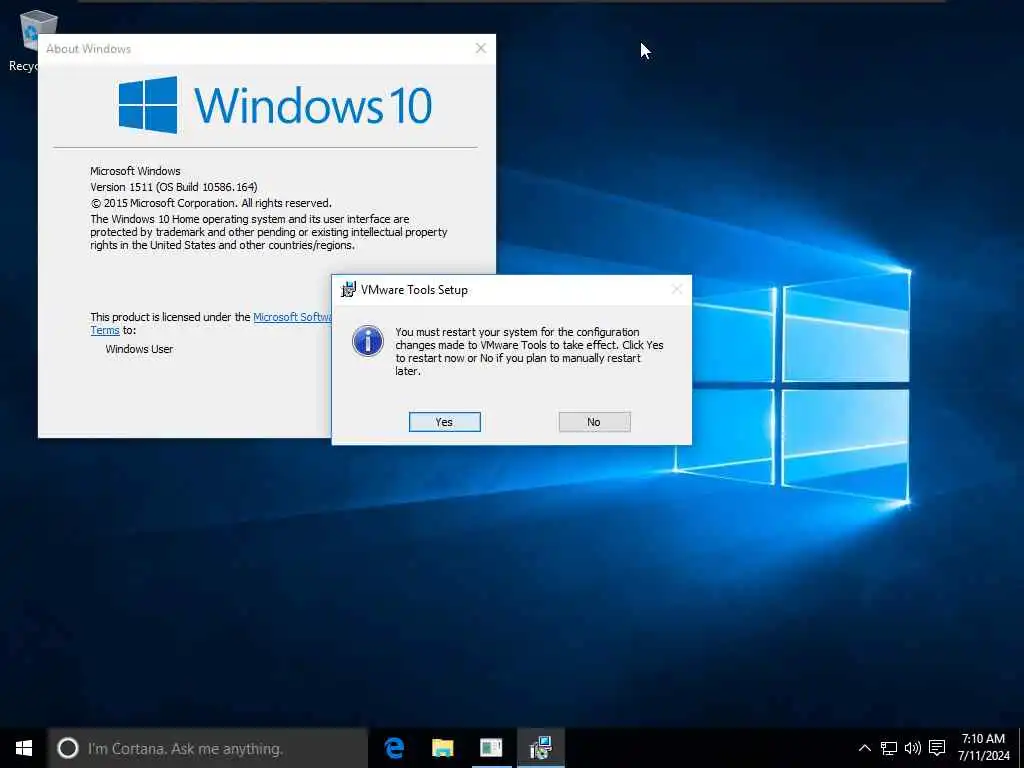
Task: Open File Explorer from the taskbar
Action: 442,748
